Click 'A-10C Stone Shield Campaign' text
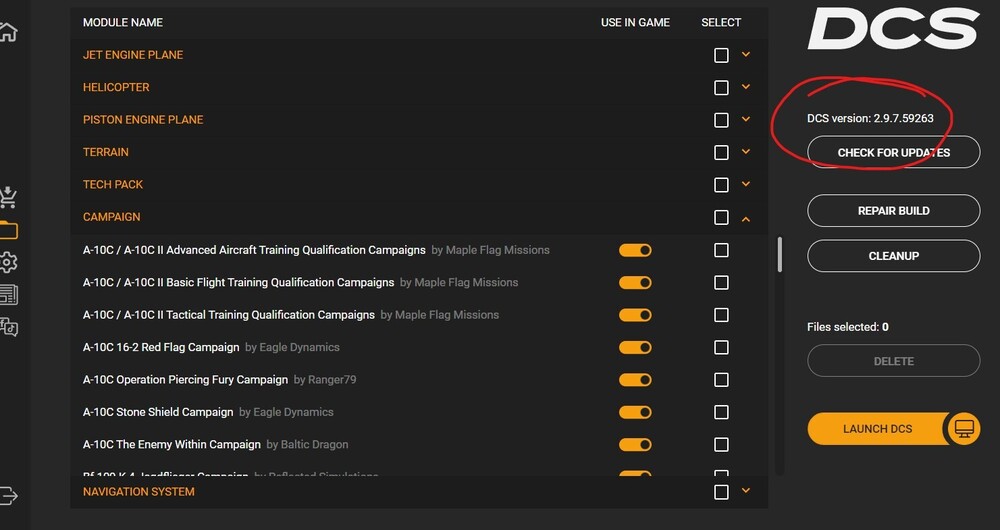Image resolution: width=1000 pixels, height=530 pixels. tap(158, 412)
